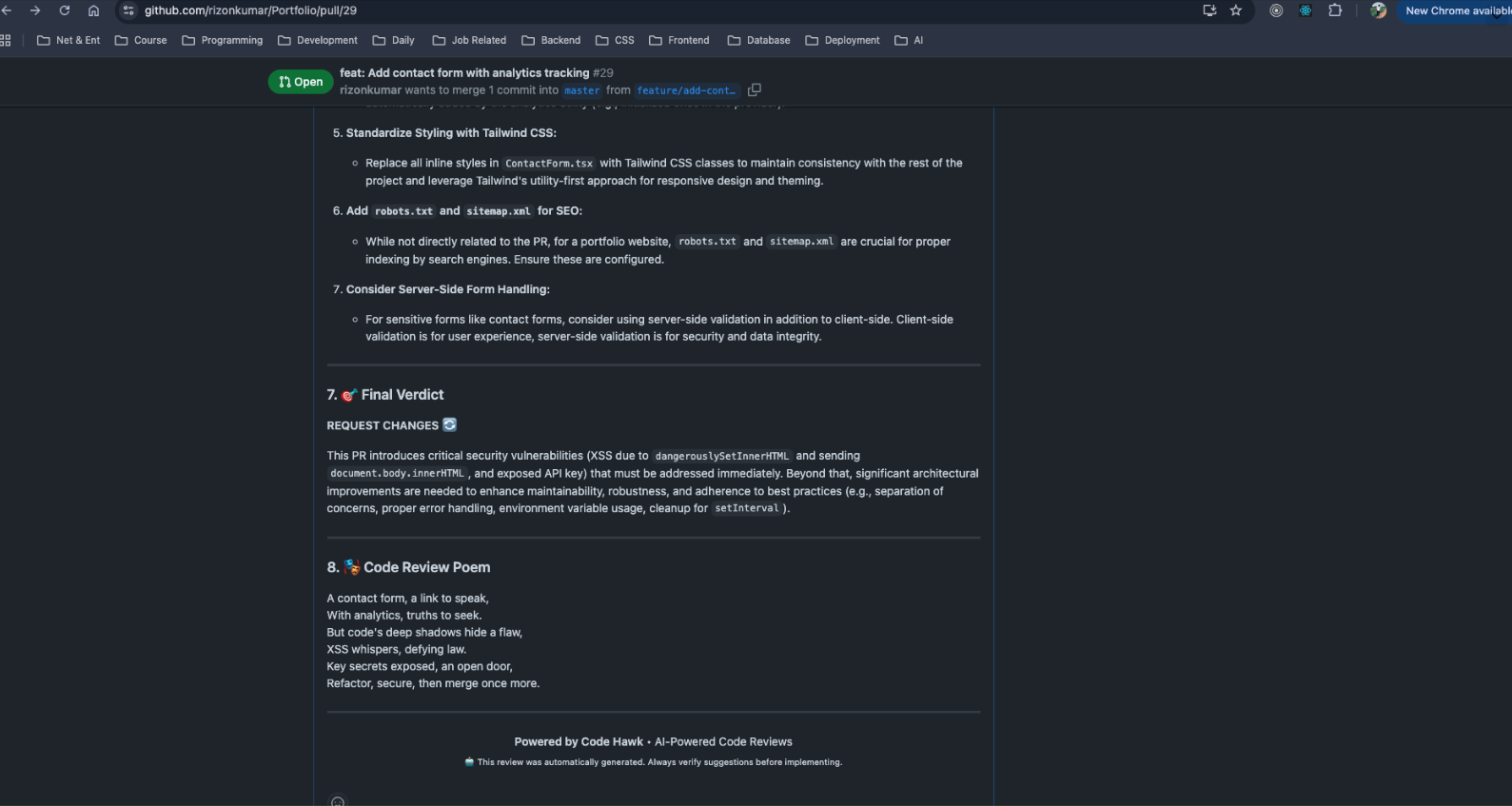Click the New Chrome available button
Screen dimensions: 1512x806
tap(1457, 10)
